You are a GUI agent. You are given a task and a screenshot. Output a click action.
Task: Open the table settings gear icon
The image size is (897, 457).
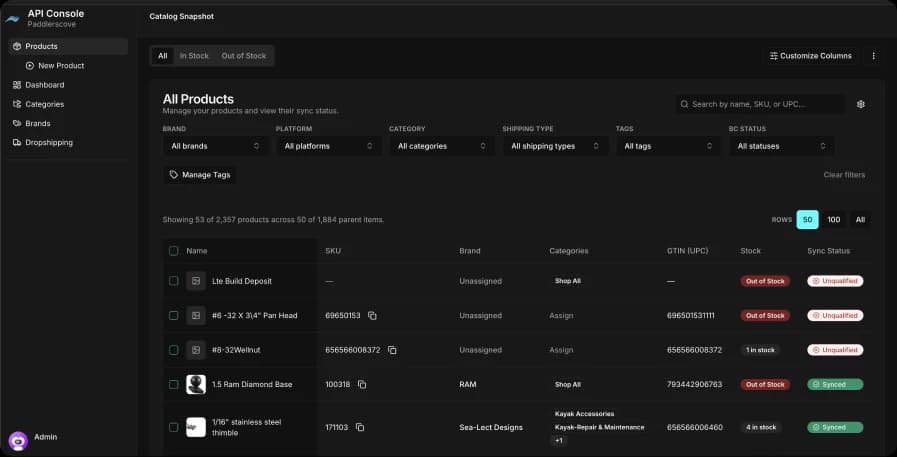tap(861, 104)
